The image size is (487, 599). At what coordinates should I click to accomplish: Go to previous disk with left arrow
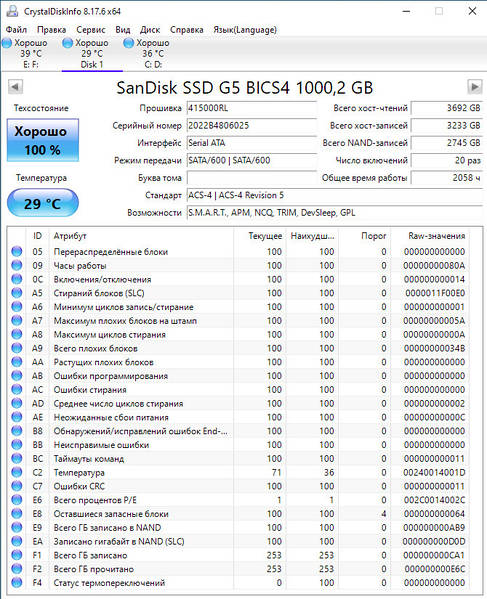tap(16, 87)
